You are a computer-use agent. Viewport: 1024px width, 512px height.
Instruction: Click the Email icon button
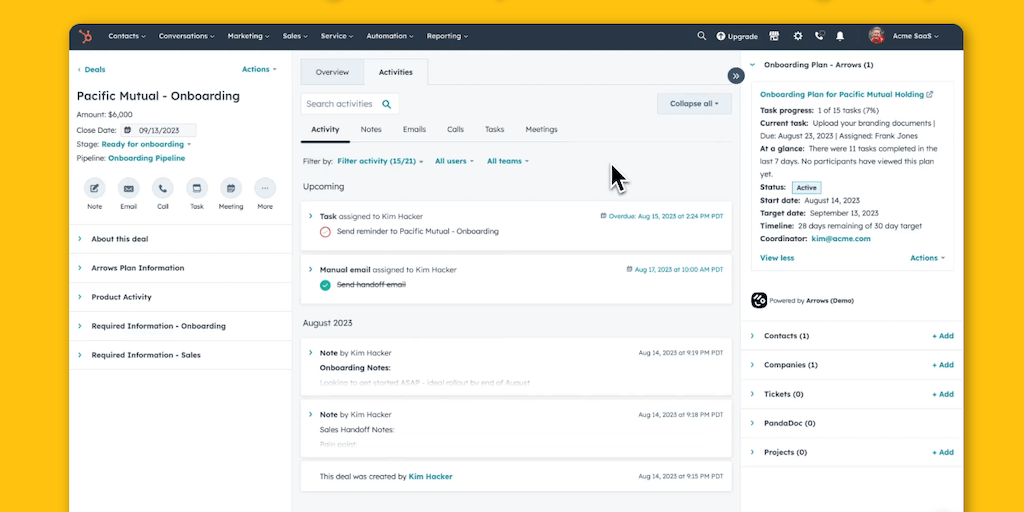pos(128,188)
